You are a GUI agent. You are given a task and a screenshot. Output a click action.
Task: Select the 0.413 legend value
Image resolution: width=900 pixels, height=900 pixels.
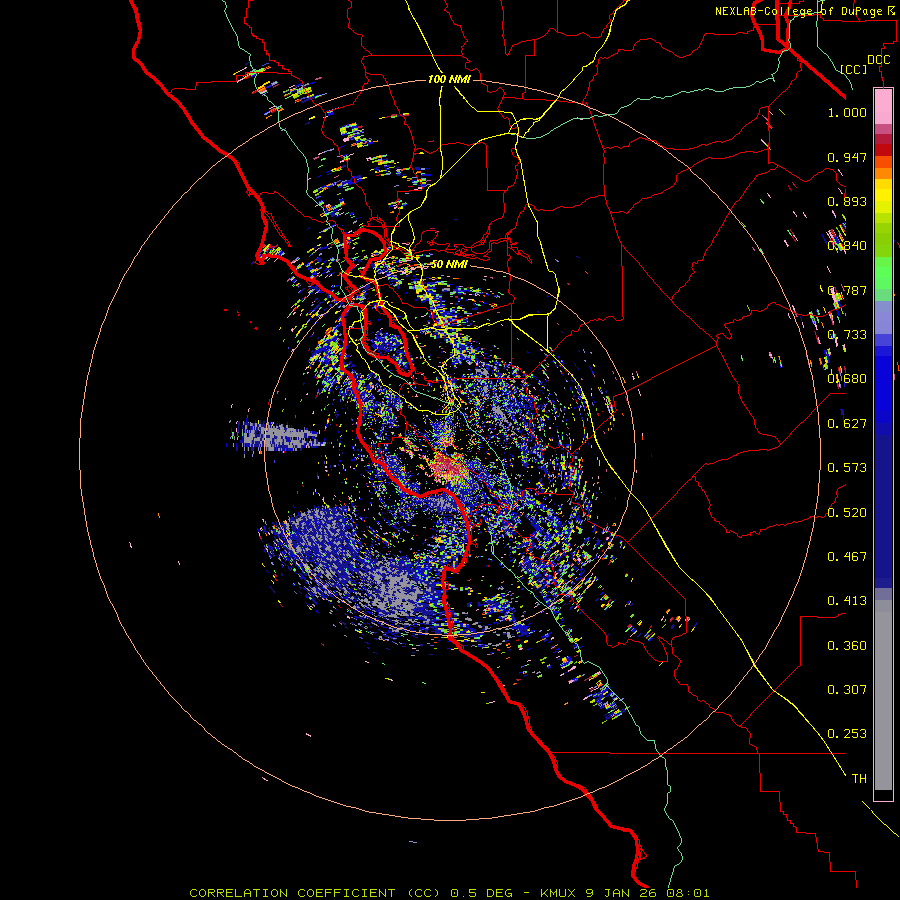[x=847, y=601]
